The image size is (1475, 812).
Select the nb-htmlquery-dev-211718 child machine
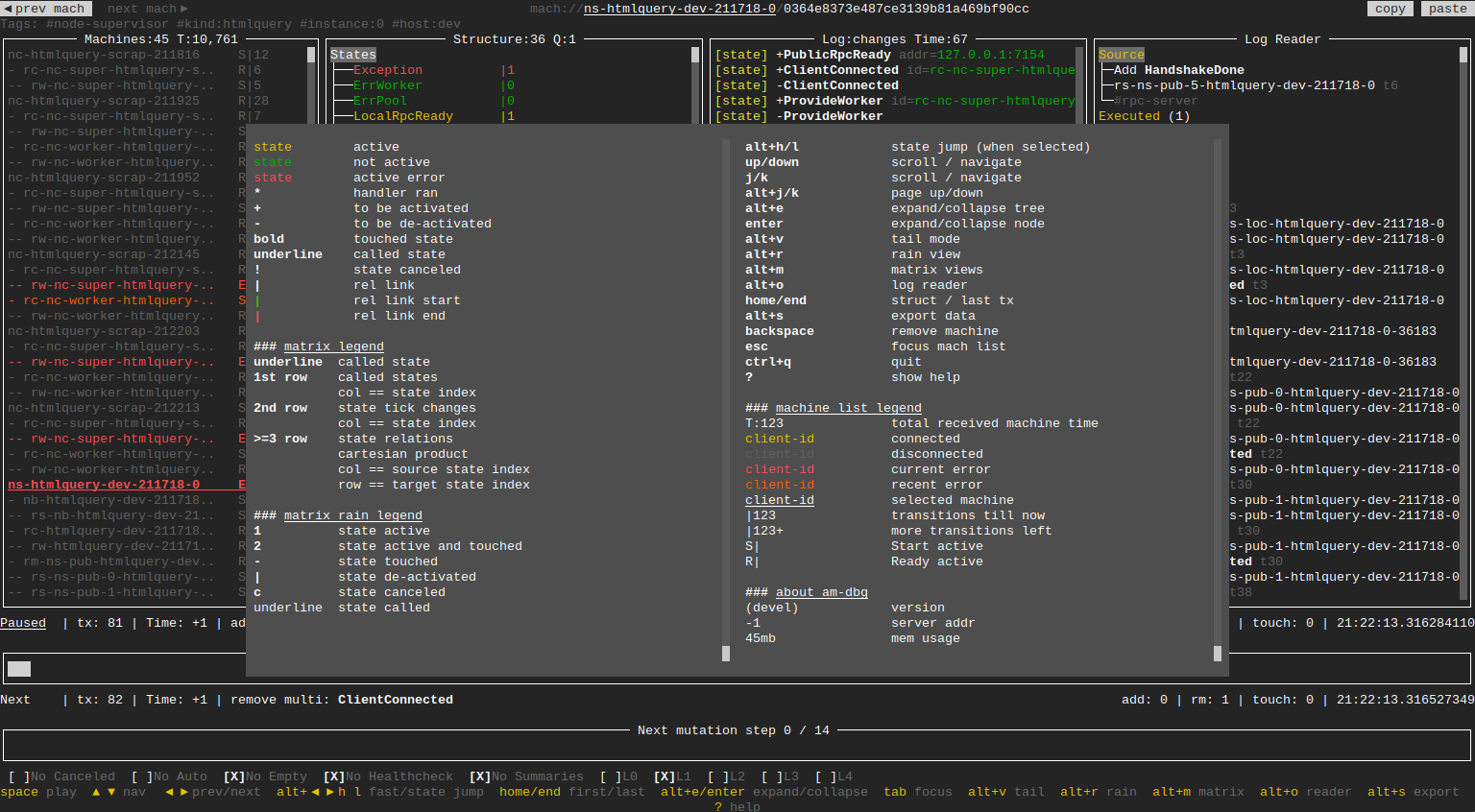click(x=127, y=500)
